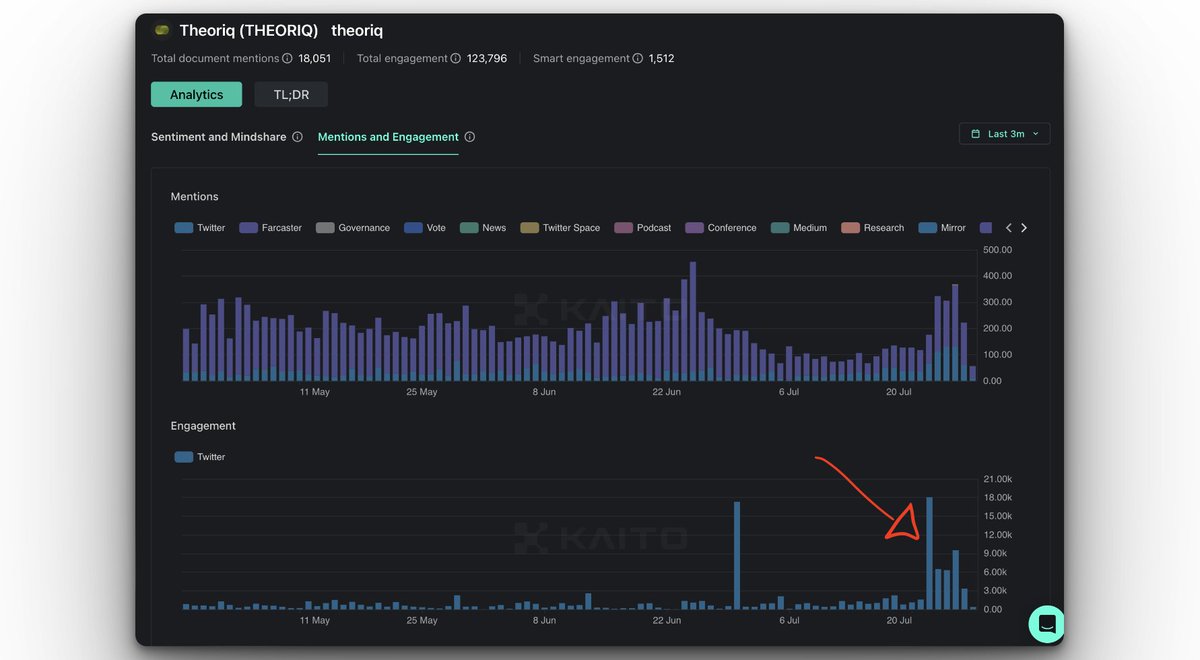Click the Total document mentions value 18,051
This screenshot has width=1200, height=660.
[x=315, y=59]
